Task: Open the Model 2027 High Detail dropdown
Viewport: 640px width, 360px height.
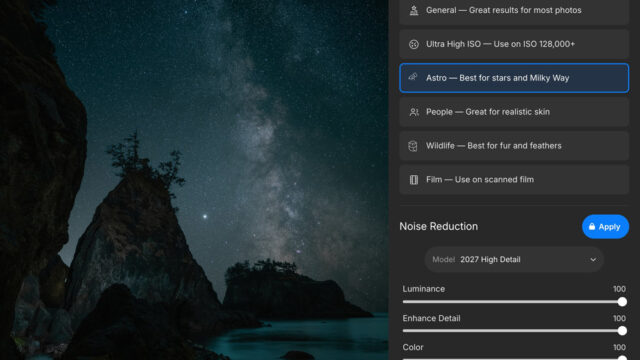Action: [x=514, y=260]
